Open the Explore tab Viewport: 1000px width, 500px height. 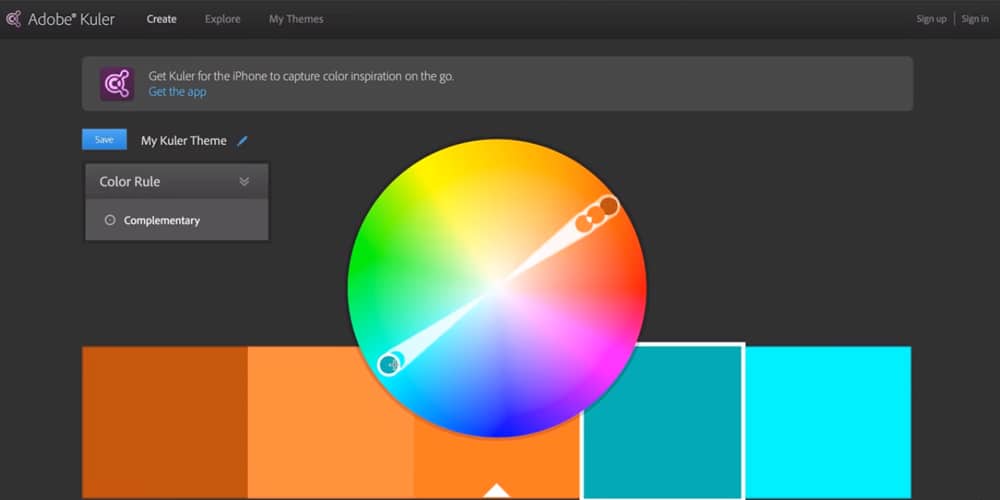[x=223, y=19]
